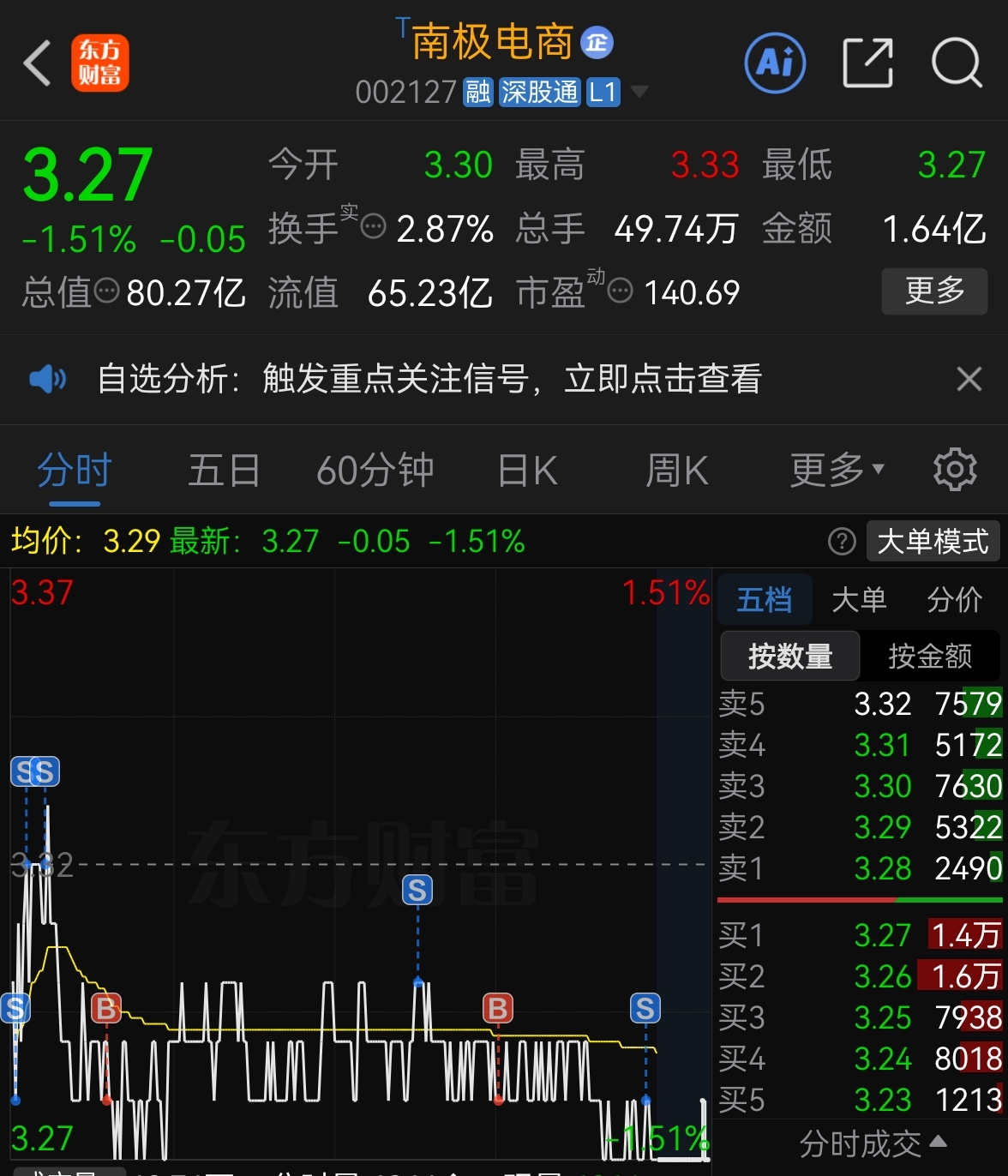Image resolution: width=1008 pixels, height=1176 pixels.
Task: Select 按数量 display mode
Action: (x=790, y=656)
